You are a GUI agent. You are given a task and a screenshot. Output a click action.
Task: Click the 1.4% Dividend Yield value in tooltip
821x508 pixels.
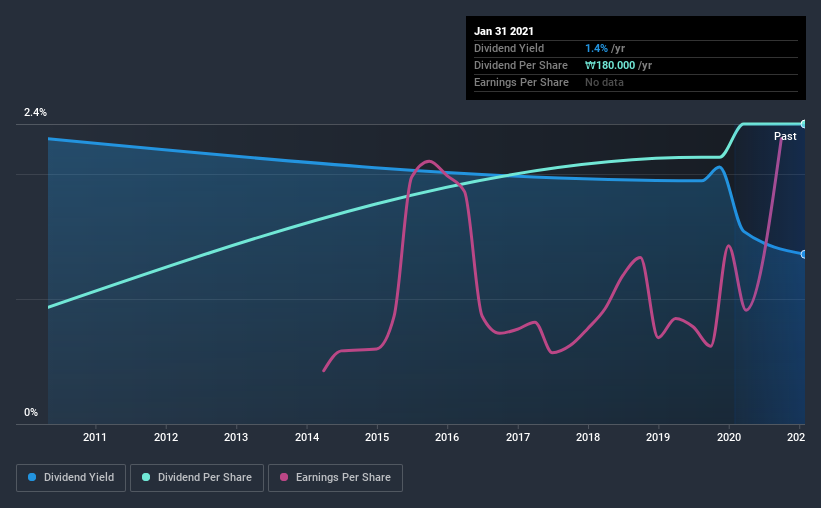tap(596, 48)
